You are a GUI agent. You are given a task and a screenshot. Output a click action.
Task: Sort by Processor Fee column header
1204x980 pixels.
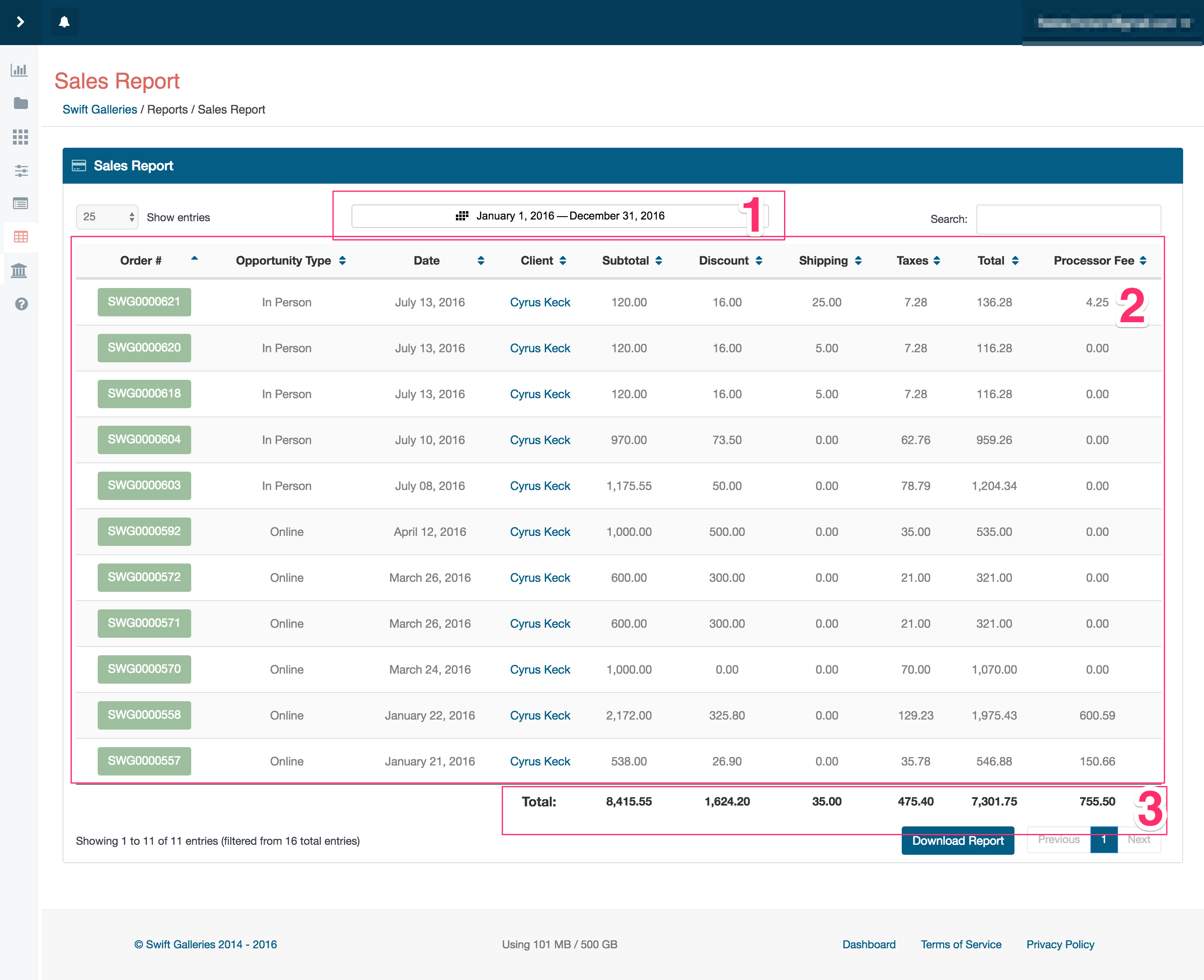pyautogui.click(x=1100, y=260)
